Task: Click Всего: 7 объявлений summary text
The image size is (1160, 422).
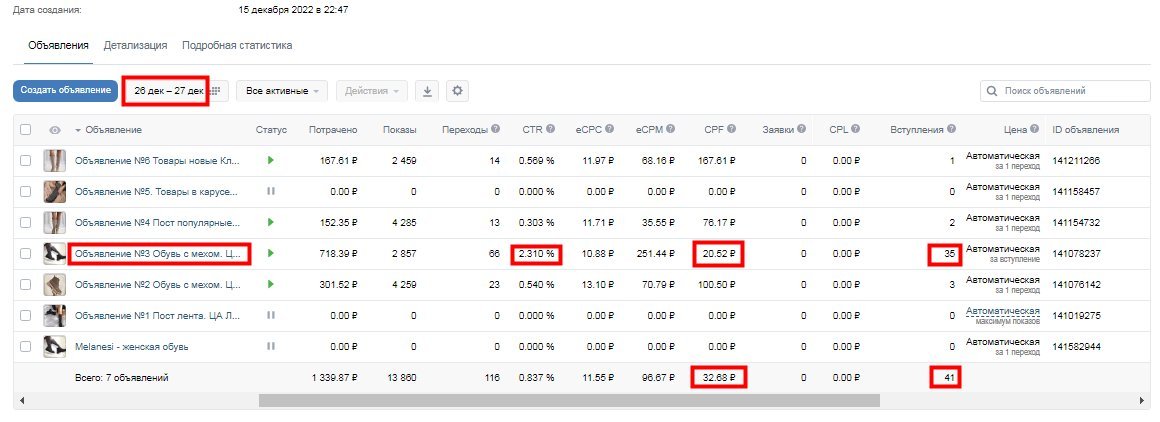Action: (122, 378)
